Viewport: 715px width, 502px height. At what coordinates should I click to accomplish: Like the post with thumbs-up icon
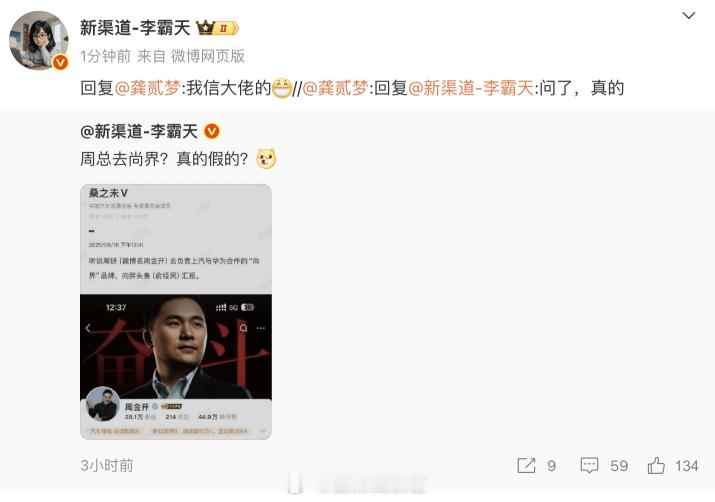click(x=656, y=466)
